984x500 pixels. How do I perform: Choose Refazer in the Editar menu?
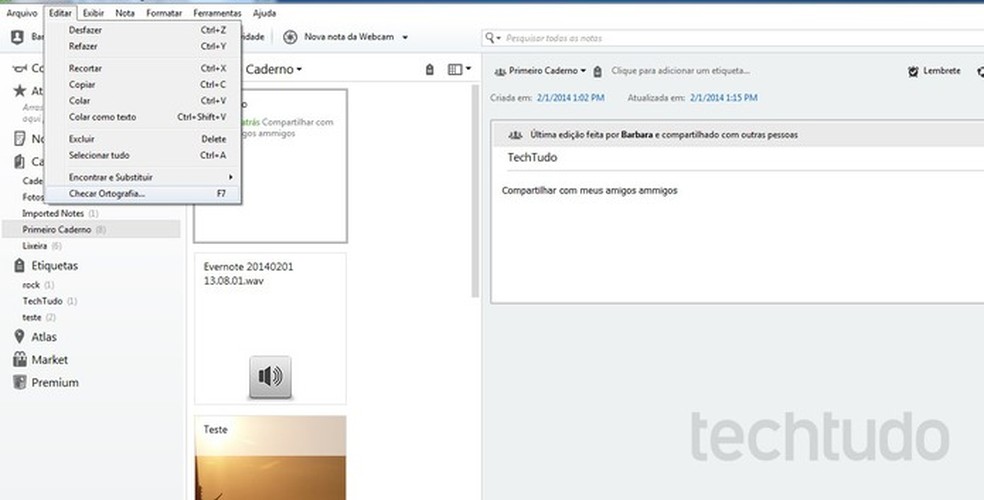click(144, 46)
